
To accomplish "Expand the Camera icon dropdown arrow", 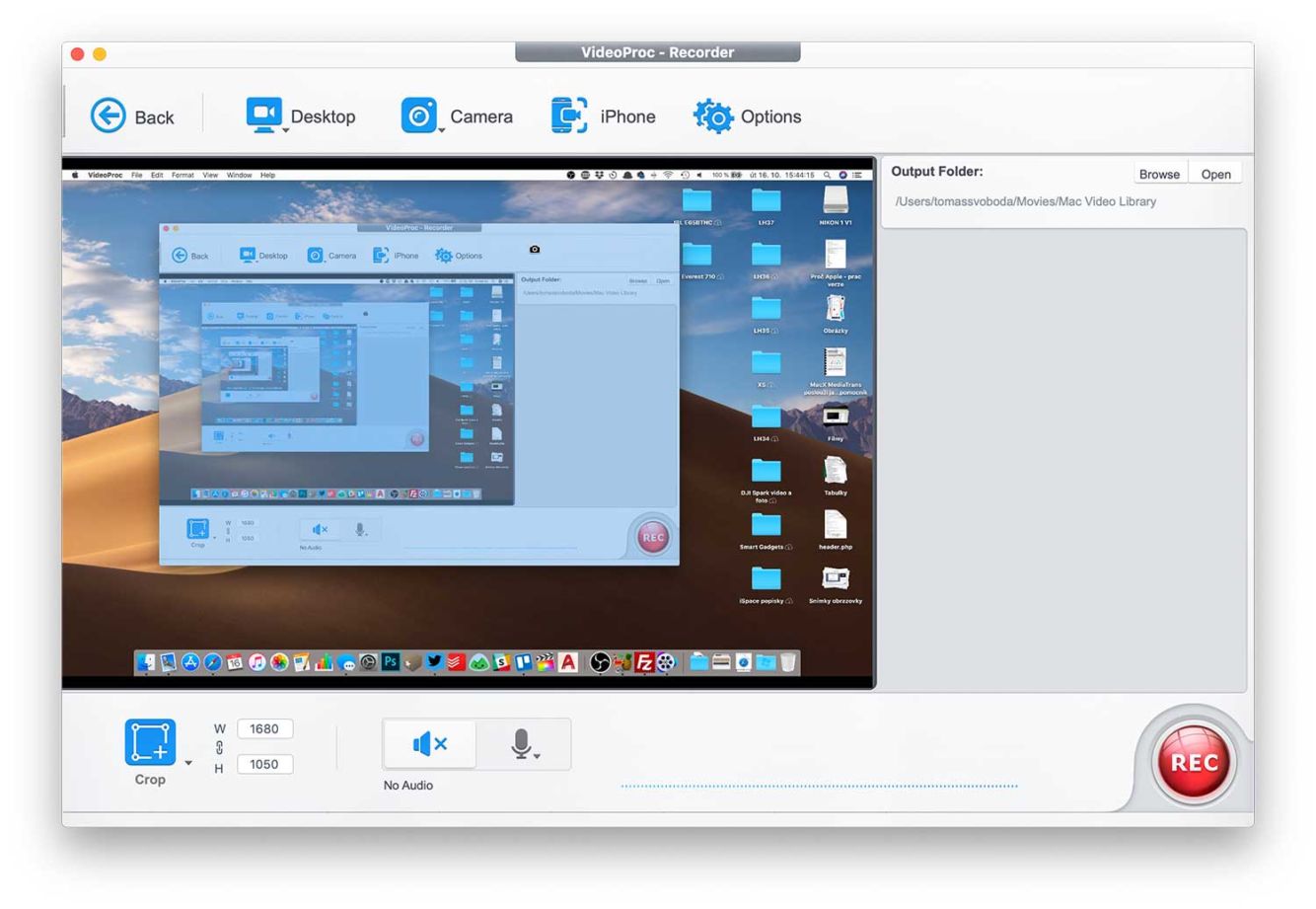I will [441, 130].
